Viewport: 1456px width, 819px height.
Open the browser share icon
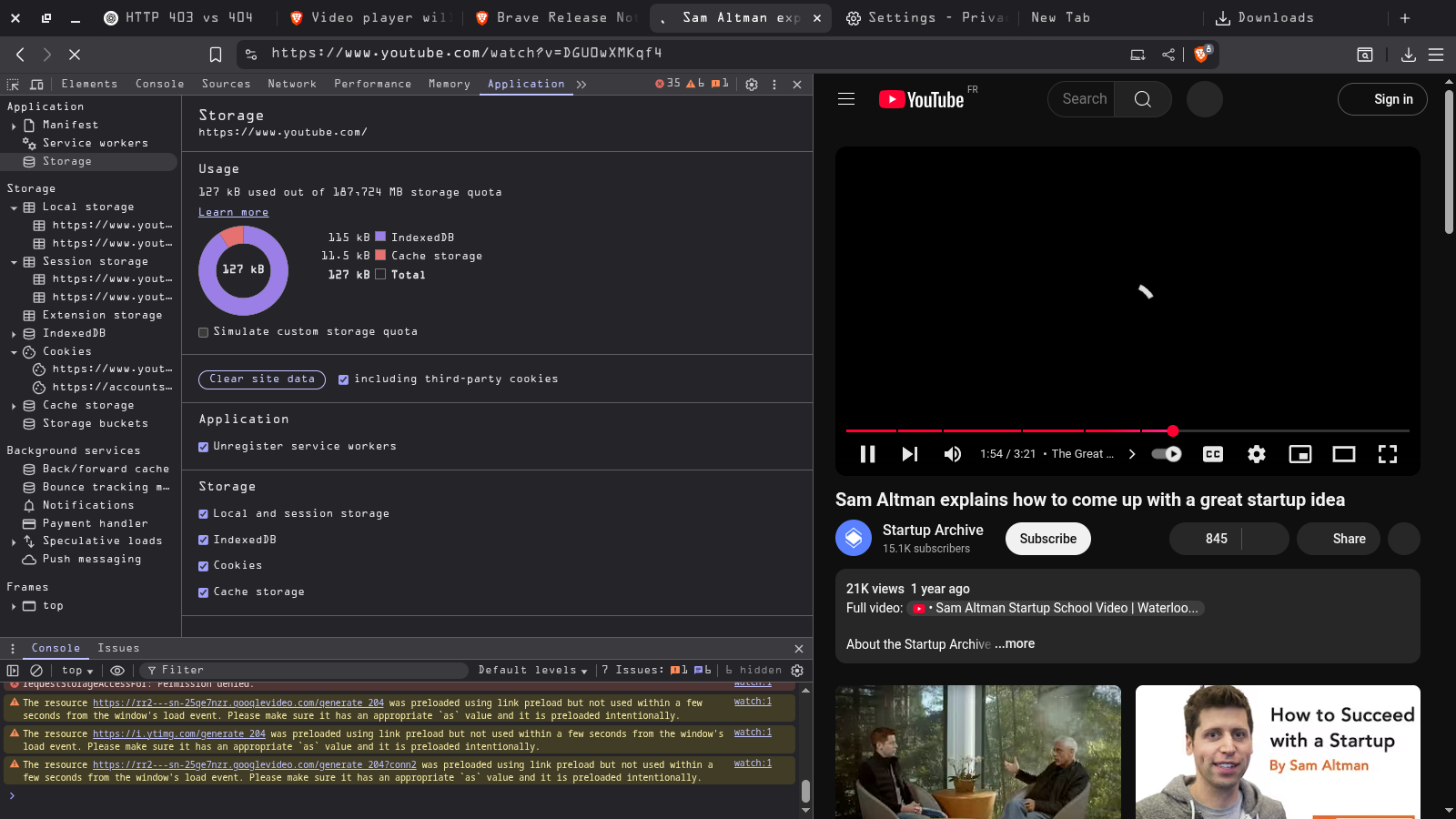coord(1168,55)
